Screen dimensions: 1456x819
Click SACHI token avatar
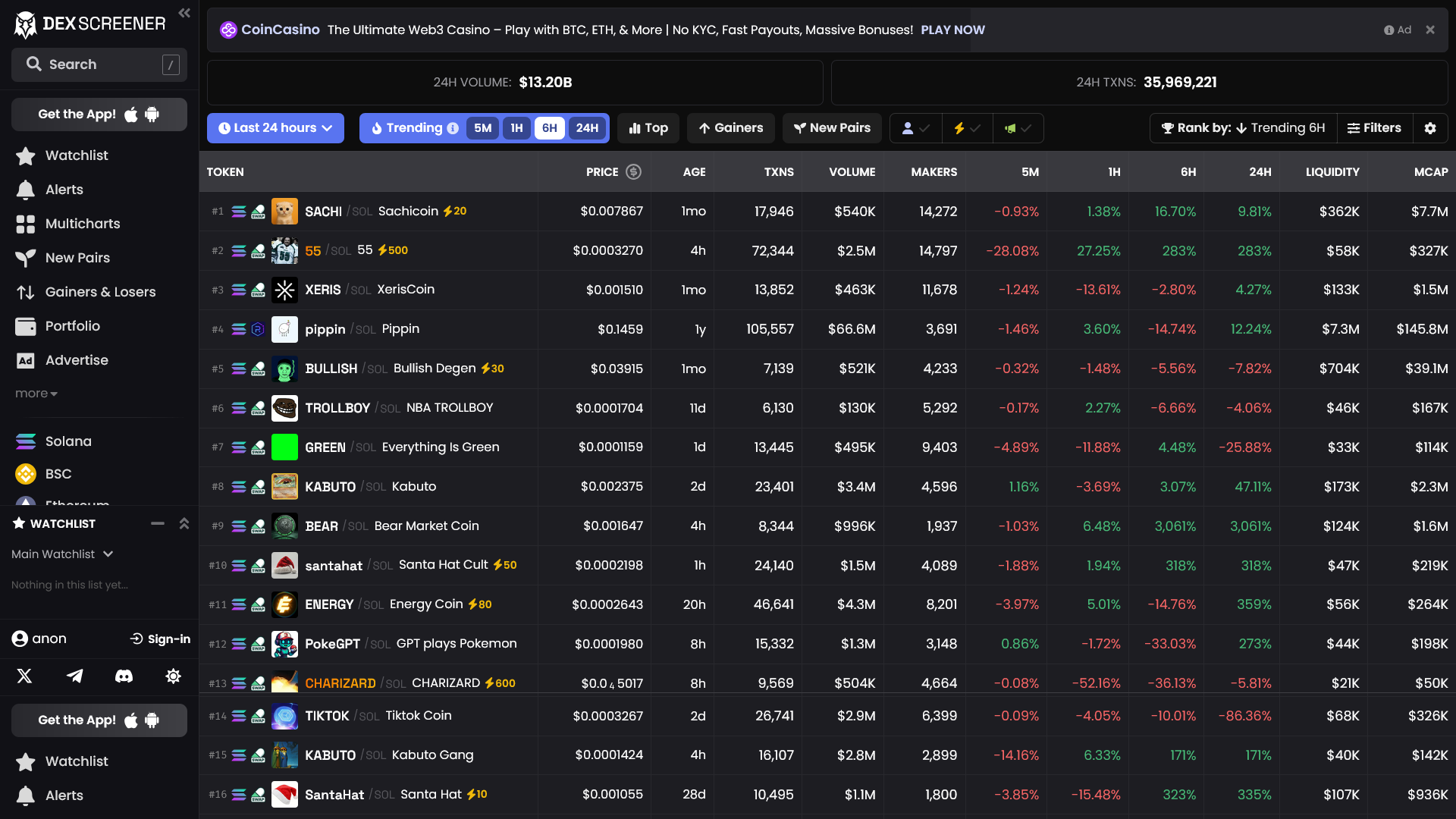[284, 212]
